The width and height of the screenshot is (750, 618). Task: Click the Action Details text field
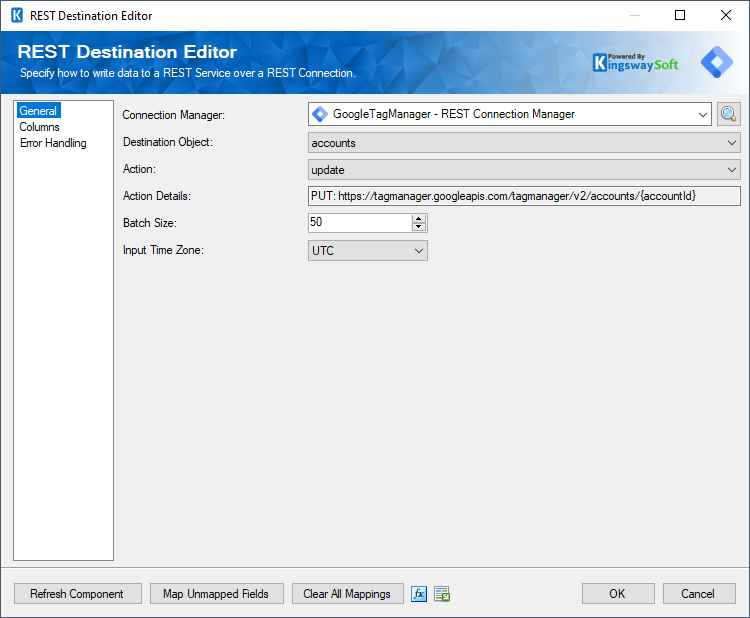pos(524,196)
